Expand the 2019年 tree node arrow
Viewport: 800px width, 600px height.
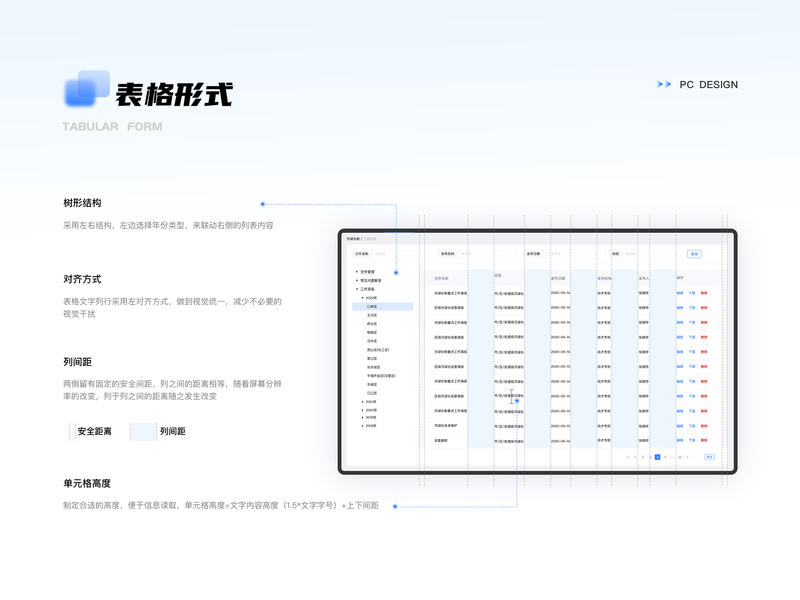pos(363,417)
